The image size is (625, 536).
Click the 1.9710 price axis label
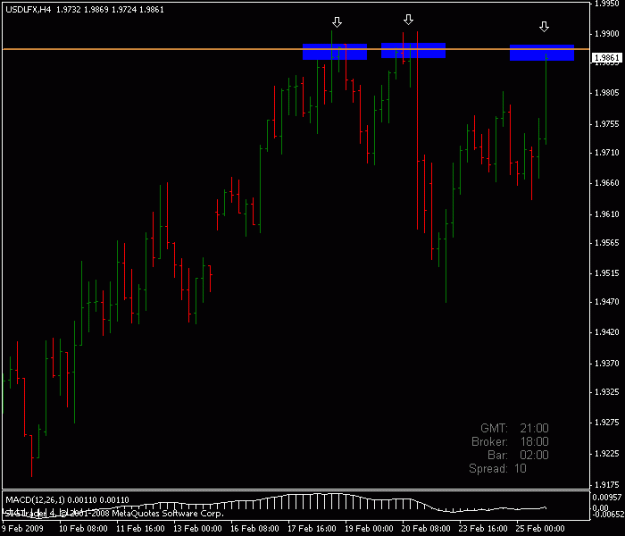[x=607, y=153]
